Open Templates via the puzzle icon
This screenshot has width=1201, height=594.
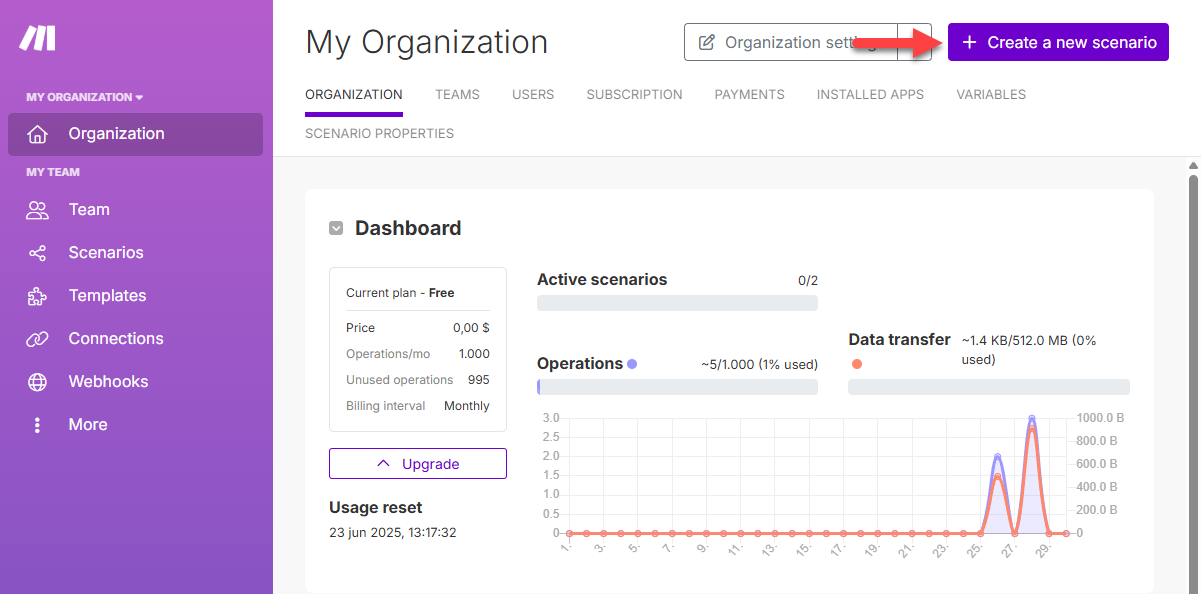[37, 296]
